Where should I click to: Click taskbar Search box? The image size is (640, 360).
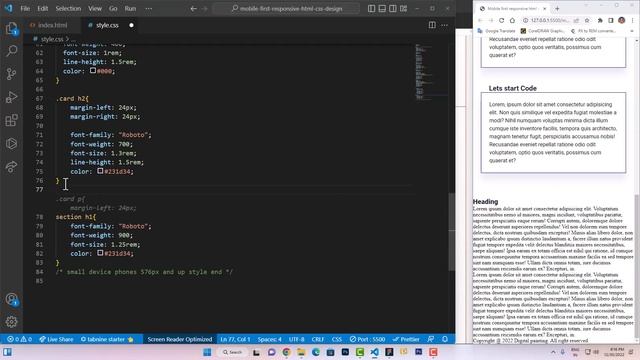(232, 352)
